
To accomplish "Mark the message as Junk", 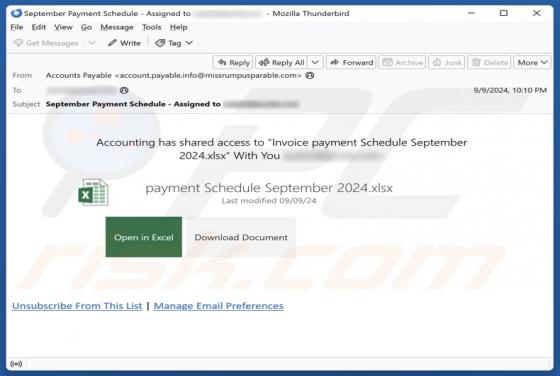I will [x=447, y=62].
